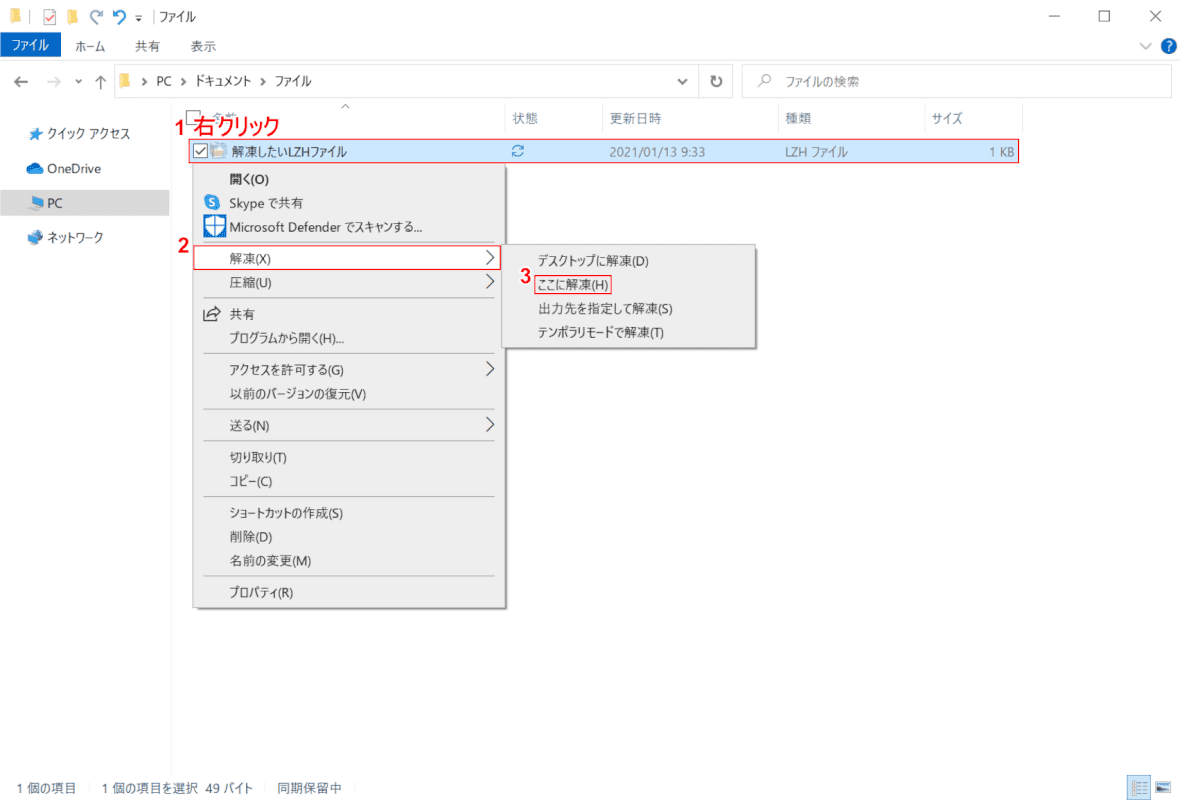Viewport: 1180px width, 800px height.
Task: Go back with the left arrow button
Action: [21, 81]
